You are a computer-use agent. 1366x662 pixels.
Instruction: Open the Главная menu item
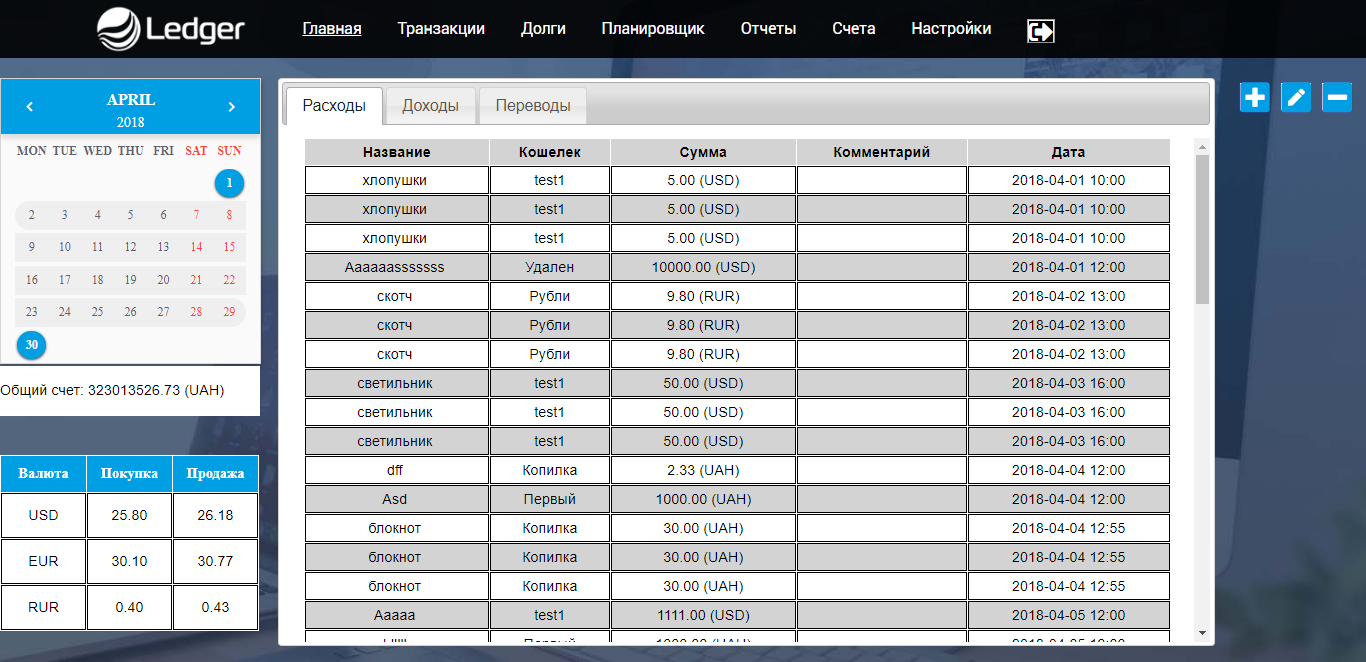[x=332, y=29]
